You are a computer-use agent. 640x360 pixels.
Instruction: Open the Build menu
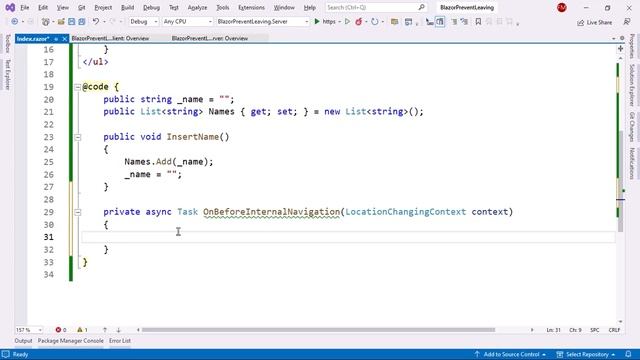tap(127, 7)
